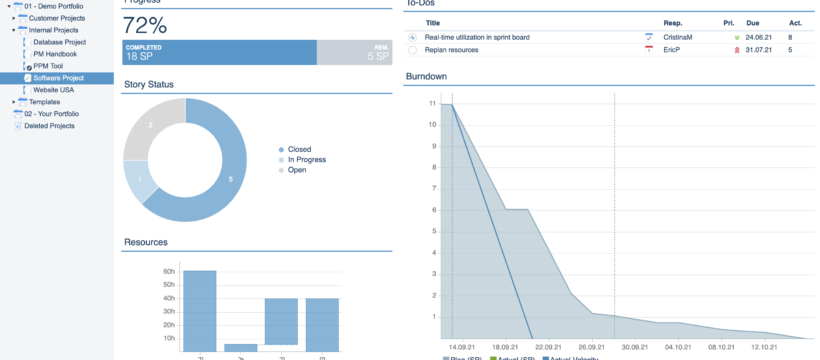Open the 'Replan resources' to-do
Image resolution: width=820 pixels, height=360 pixels.
tap(451, 50)
